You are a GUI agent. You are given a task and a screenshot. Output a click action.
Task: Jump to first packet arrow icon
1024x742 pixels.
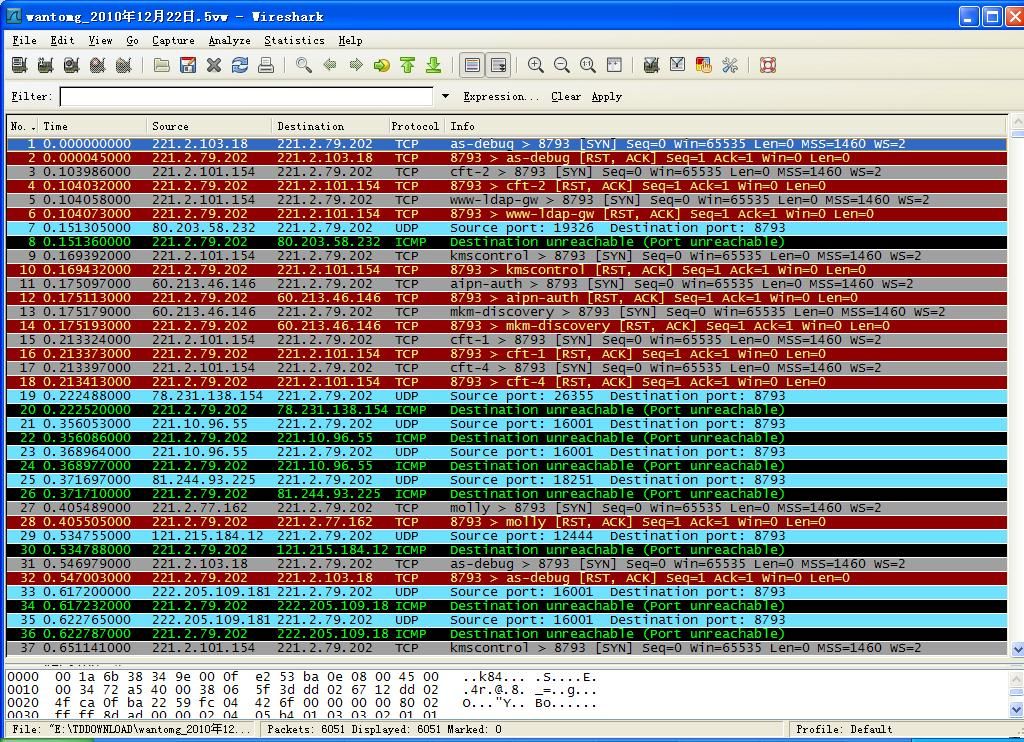pyautogui.click(x=408, y=65)
